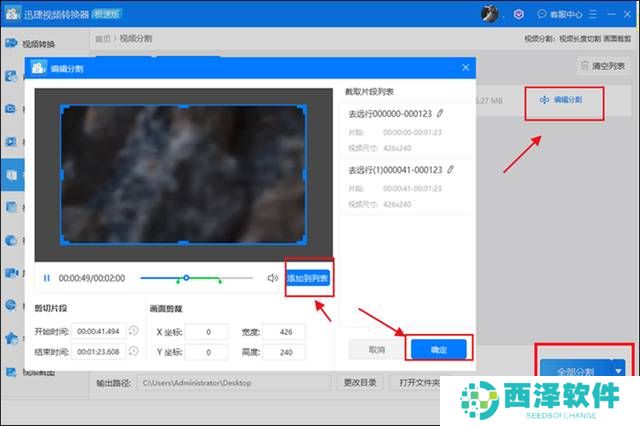This screenshot has width=640, height=426.
Task: Click the bottom-right crop handle on preview
Action: (x=304, y=242)
